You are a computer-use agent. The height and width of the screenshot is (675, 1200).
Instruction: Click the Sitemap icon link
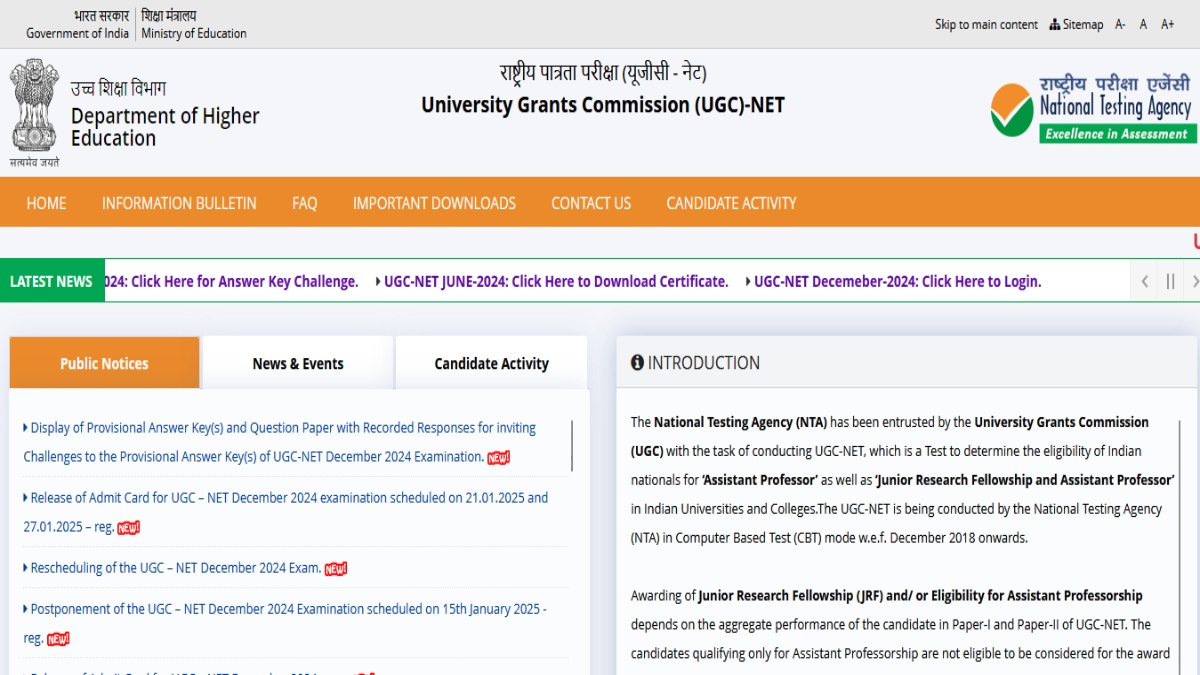[x=1076, y=24]
